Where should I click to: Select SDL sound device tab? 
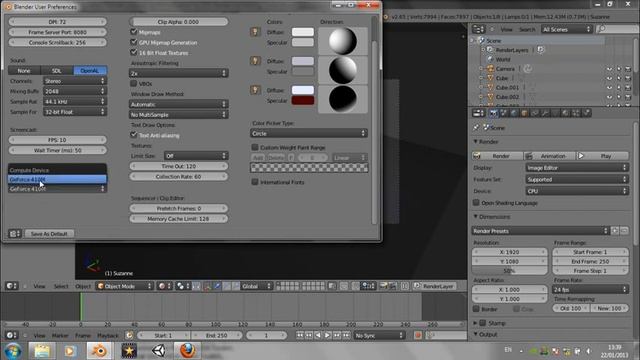[57, 70]
